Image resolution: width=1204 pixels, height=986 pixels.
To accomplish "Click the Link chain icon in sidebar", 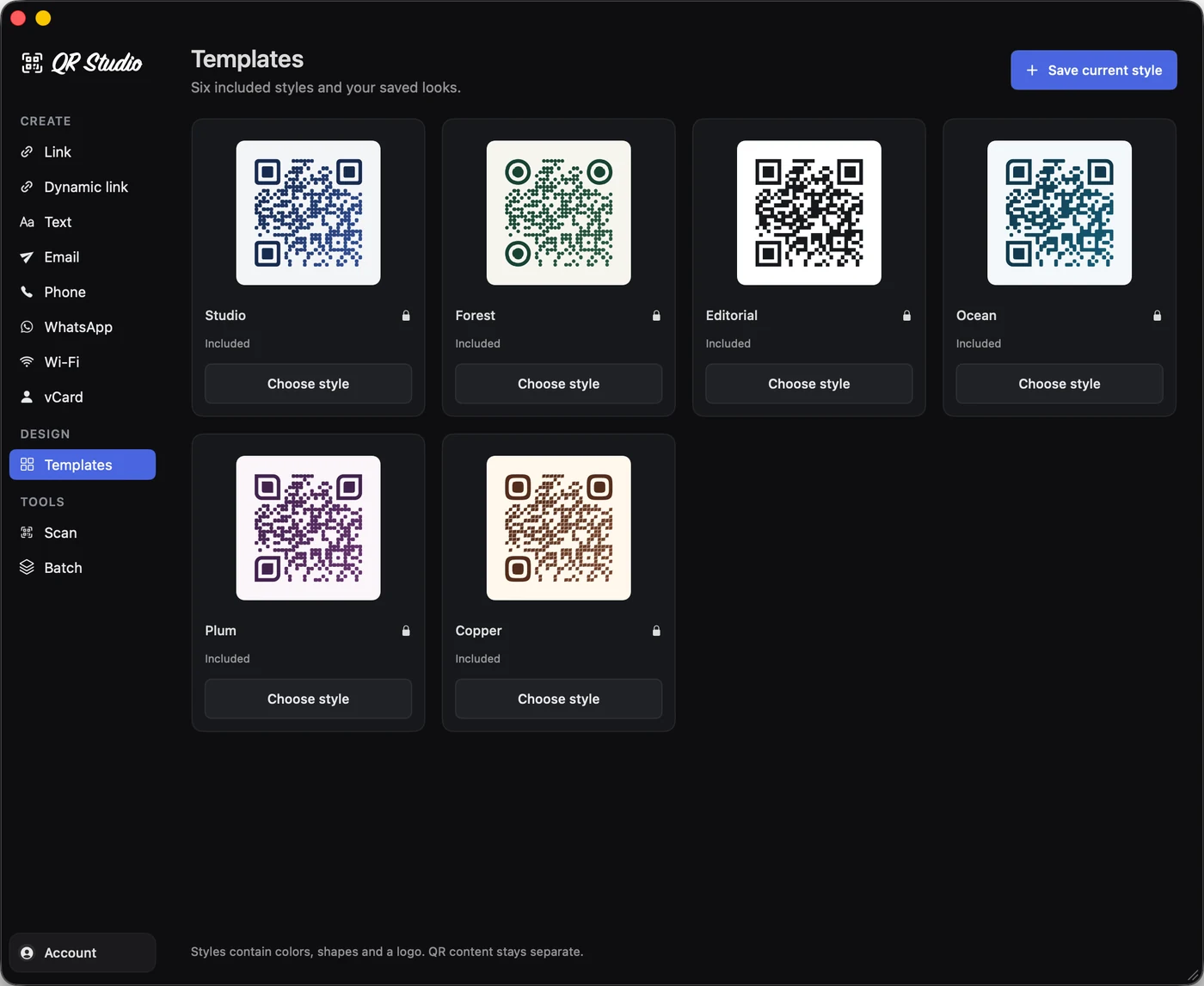I will click(27, 151).
